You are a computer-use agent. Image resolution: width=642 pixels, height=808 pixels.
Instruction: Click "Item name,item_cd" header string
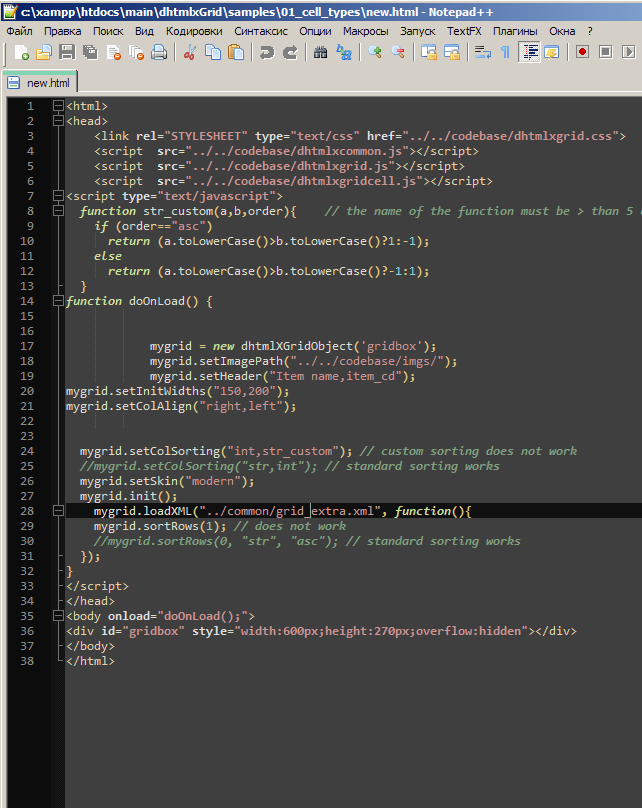tap(335, 376)
